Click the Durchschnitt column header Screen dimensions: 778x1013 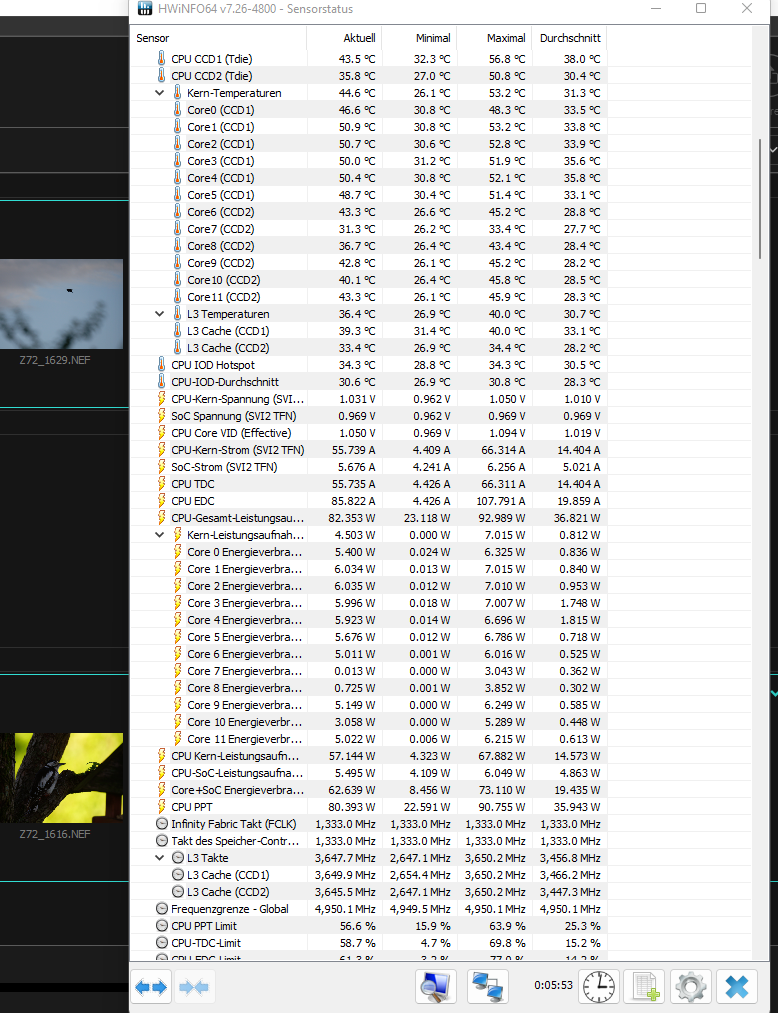[x=569, y=38]
